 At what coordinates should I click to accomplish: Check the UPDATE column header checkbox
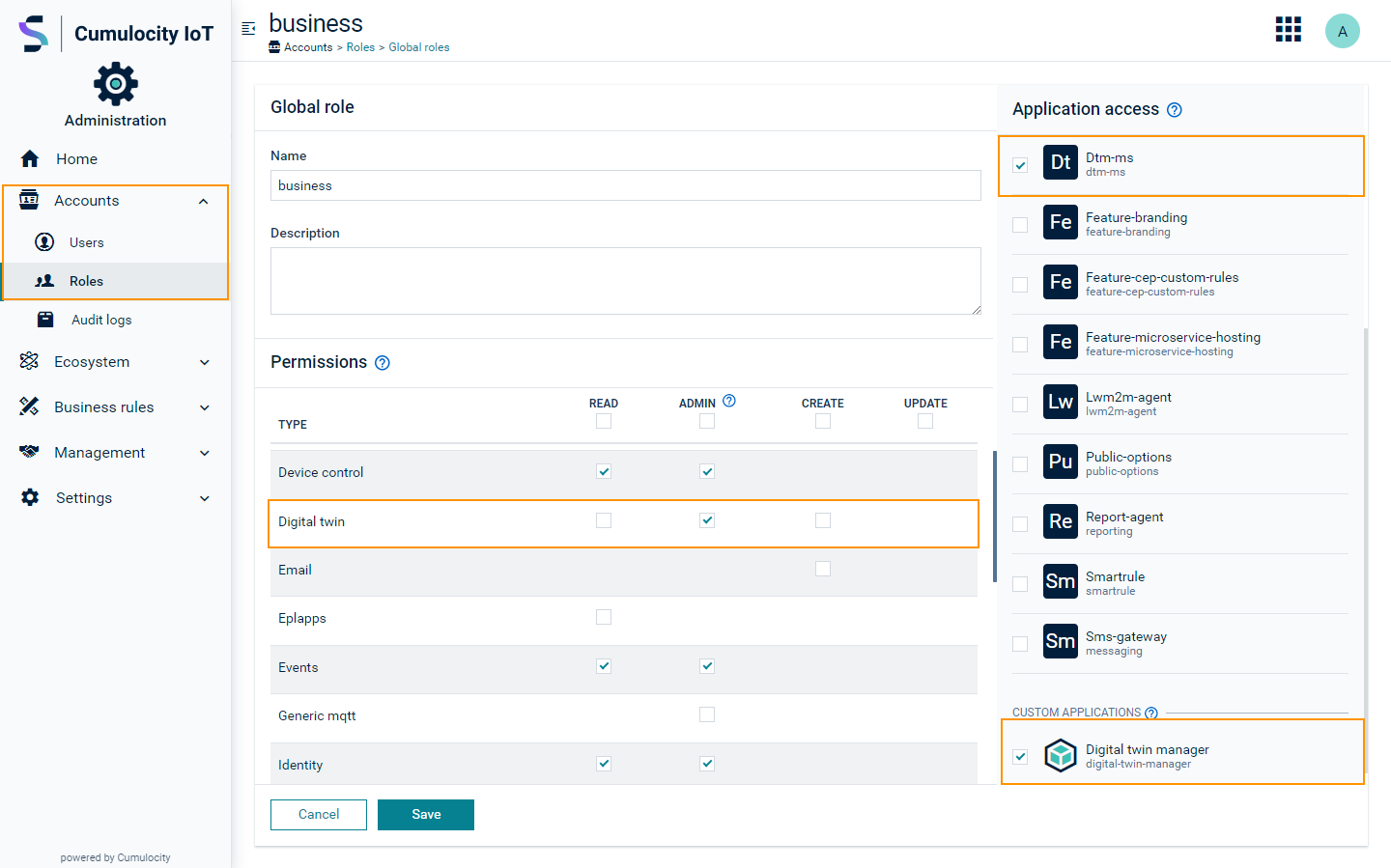coord(925,421)
